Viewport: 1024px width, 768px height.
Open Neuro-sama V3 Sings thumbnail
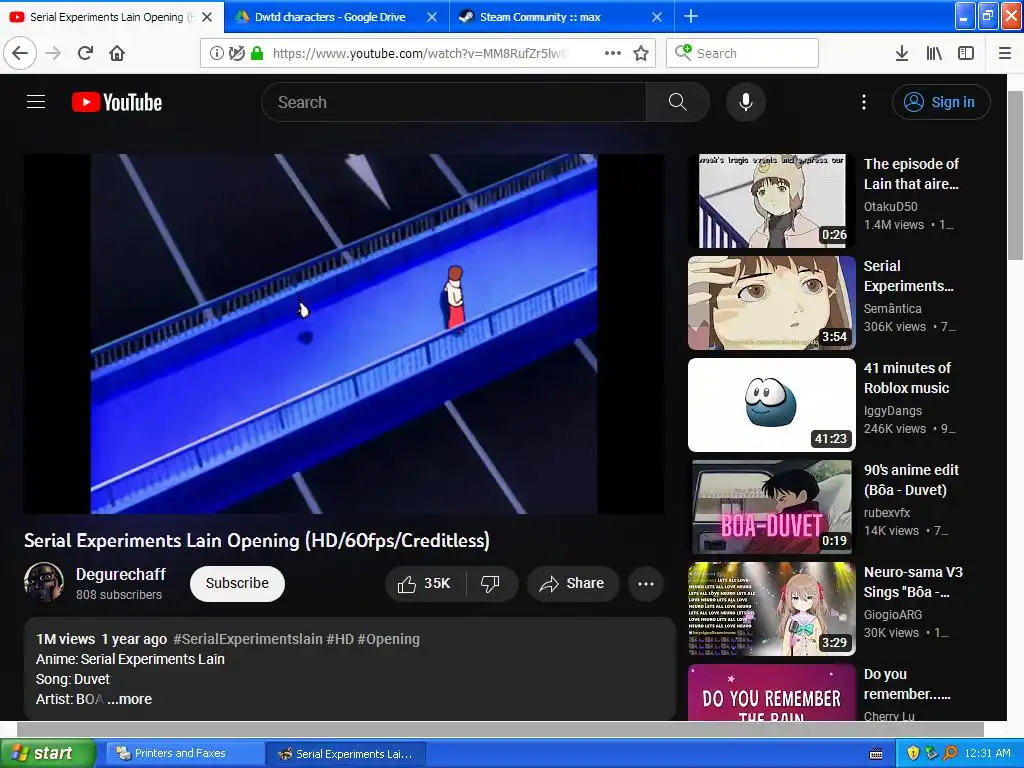pos(771,609)
